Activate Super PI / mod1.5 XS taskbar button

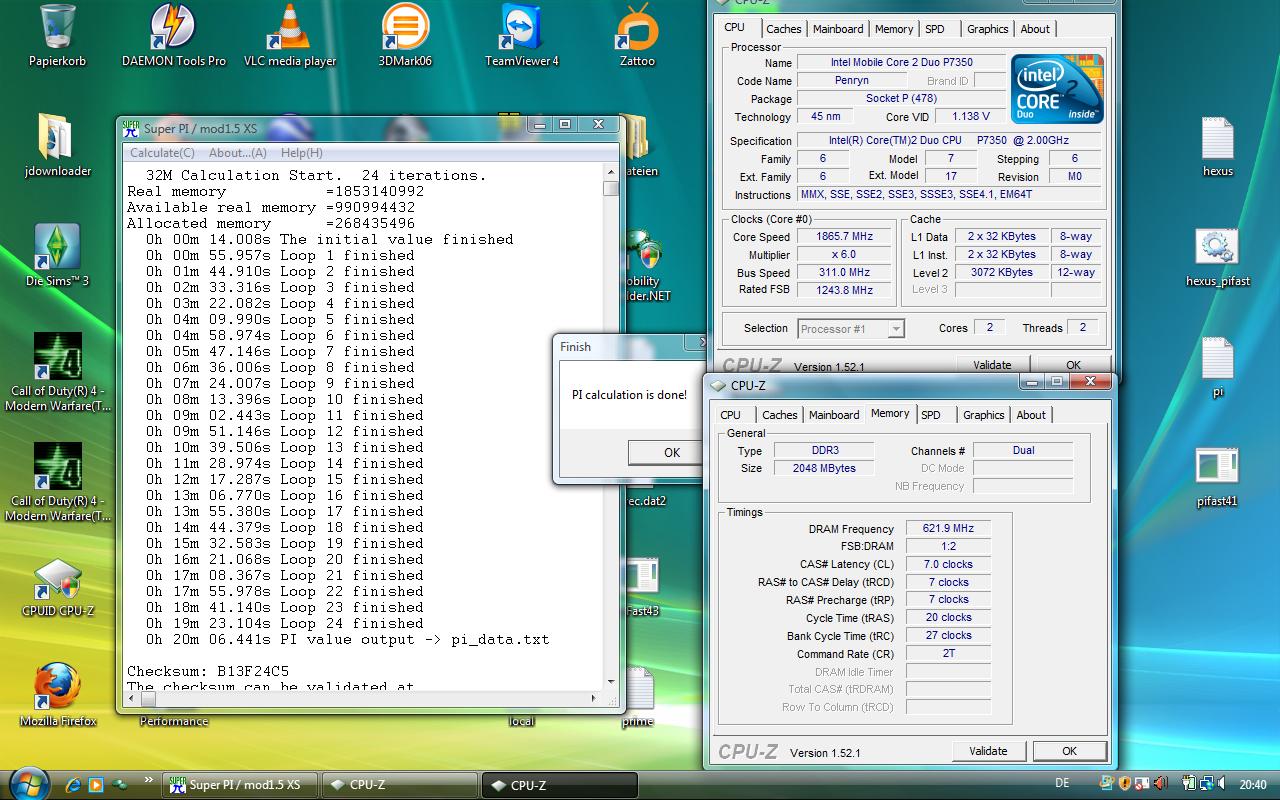pos(238,785)
